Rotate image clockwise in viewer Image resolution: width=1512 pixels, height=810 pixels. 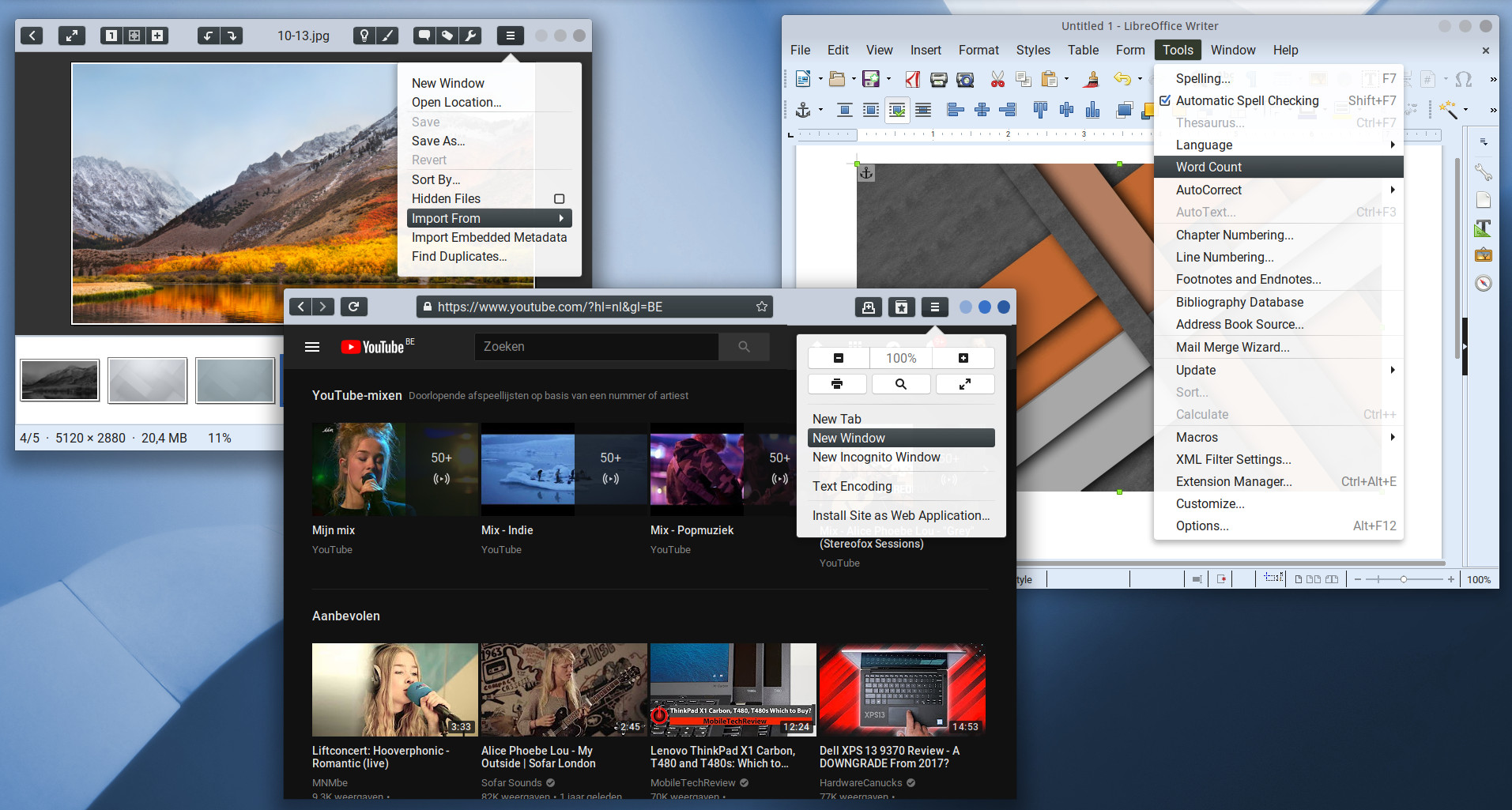[x=232, y=36]
